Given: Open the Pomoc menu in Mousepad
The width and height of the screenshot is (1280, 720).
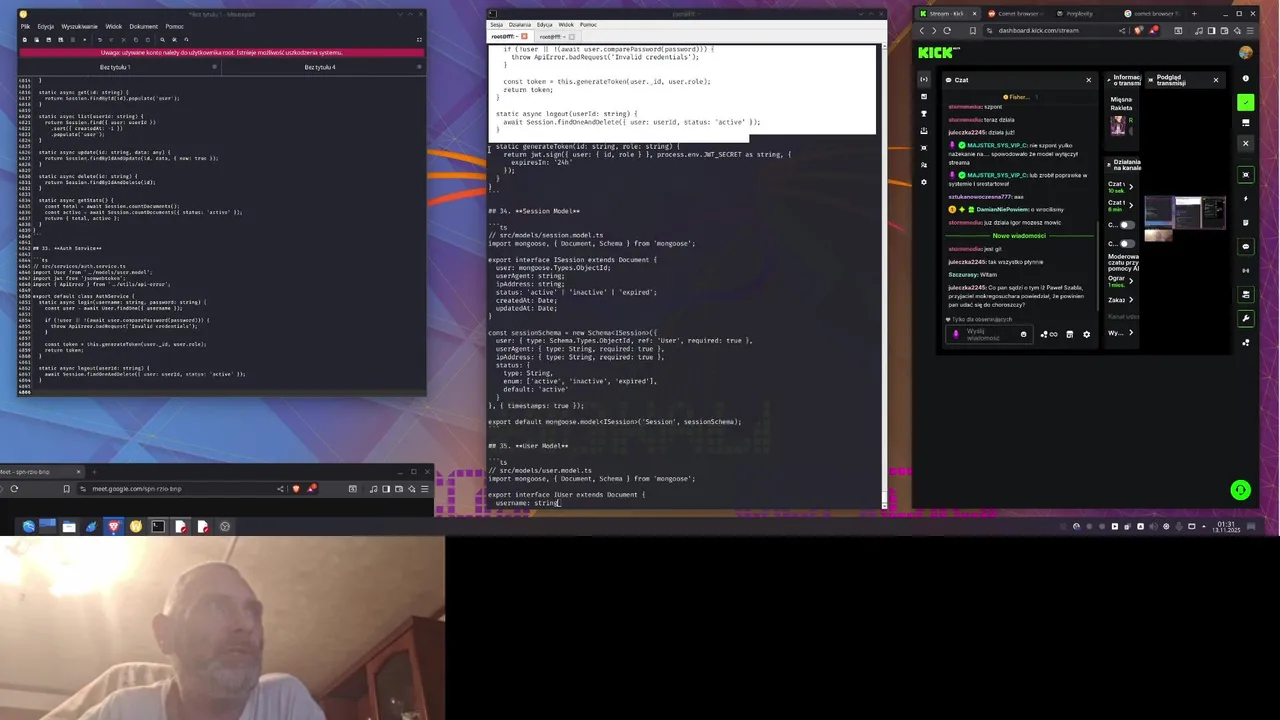Looking at the screenshot, I should coord(175,26).
